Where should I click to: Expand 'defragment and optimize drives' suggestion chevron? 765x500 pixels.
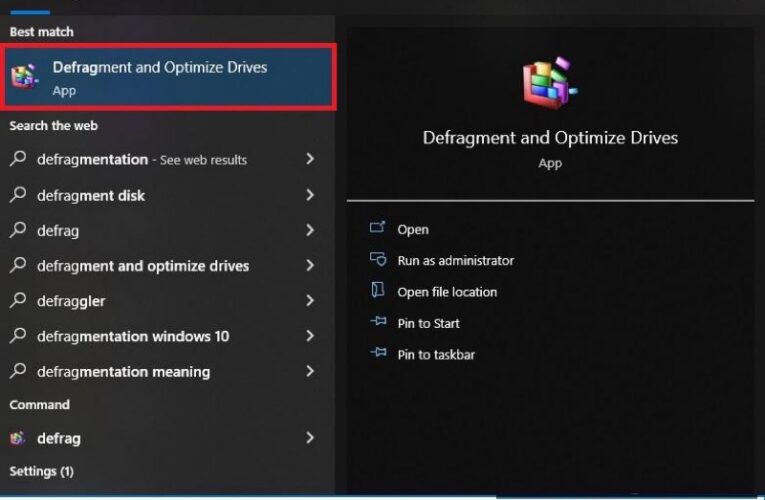coord(310,265)
